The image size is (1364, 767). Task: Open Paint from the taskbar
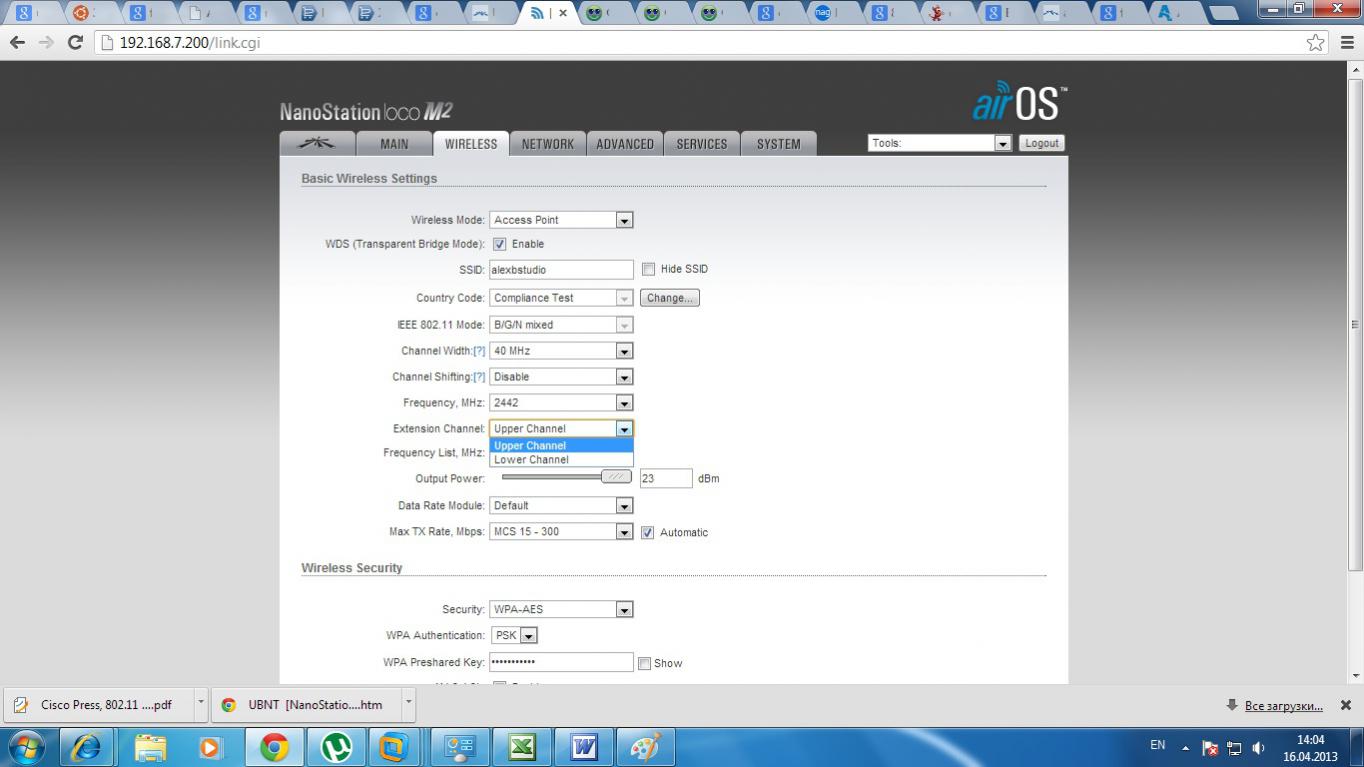(646, 747)
